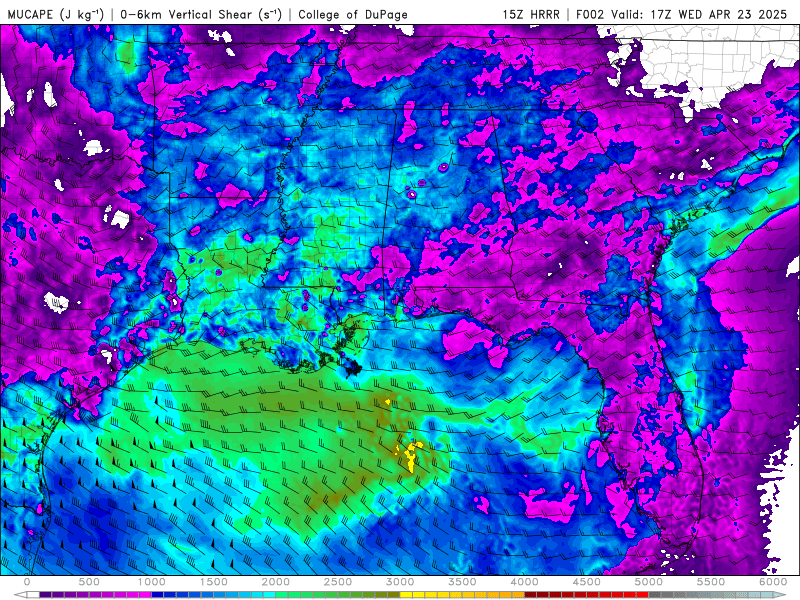The width and height of the screenshot is (800, 600).
Task: Click the 3000 value on the color scale
Action: point(400,582)
